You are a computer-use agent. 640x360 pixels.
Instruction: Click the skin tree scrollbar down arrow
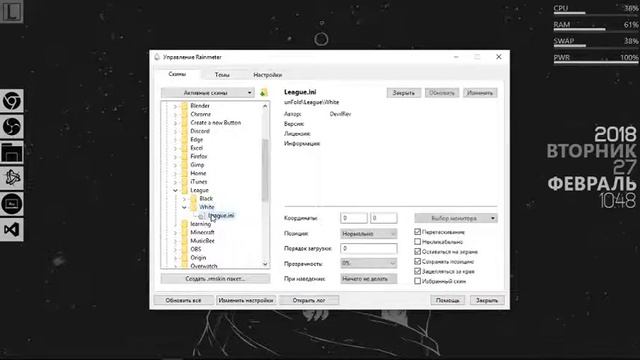point(265,264)
